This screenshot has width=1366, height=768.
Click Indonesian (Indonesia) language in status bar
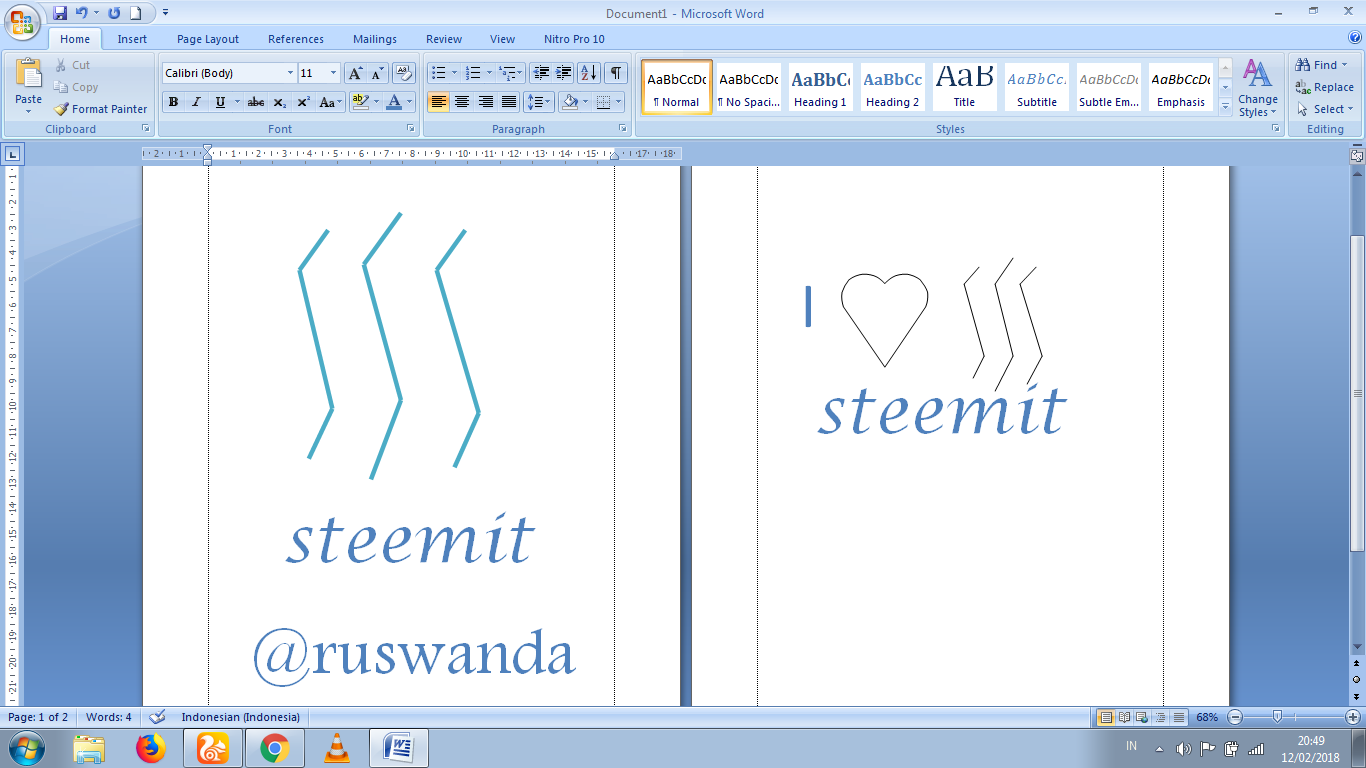coord(240,717)
